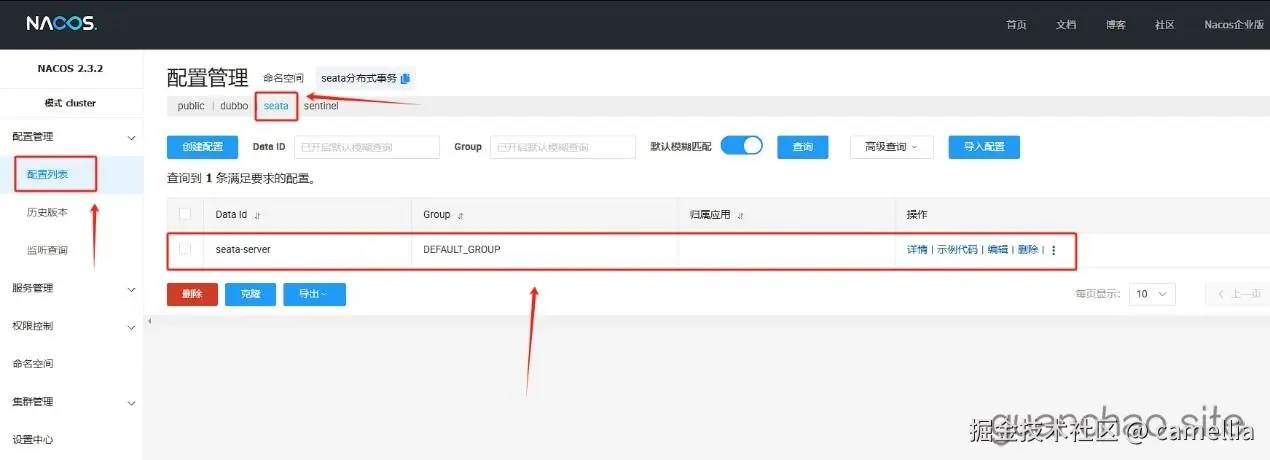Select the sentinel namespace tab
Image resolution: width=1270 pixels, height=460 pixels.
pyautogui.click(x=321, y=106)
